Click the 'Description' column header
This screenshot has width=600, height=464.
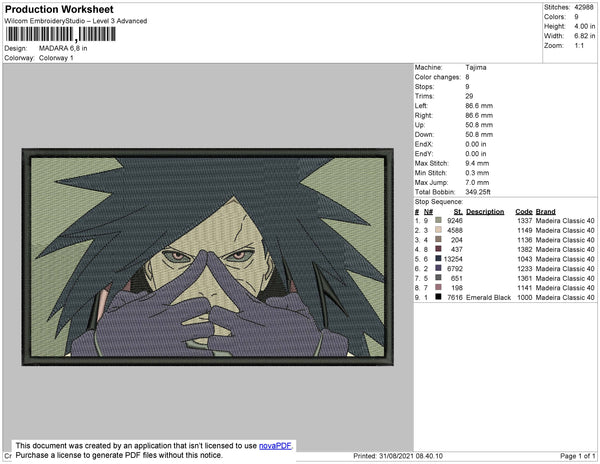[485, 212]
